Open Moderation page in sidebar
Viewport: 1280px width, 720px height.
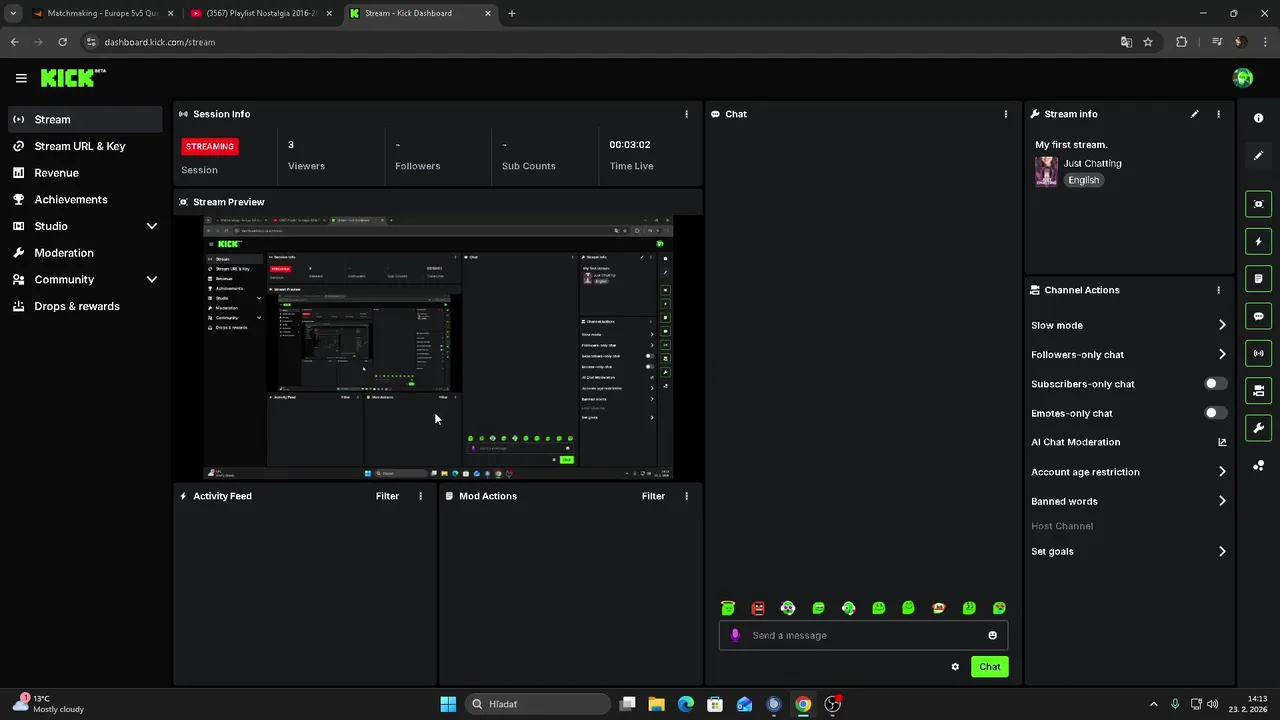coord(85,253)
